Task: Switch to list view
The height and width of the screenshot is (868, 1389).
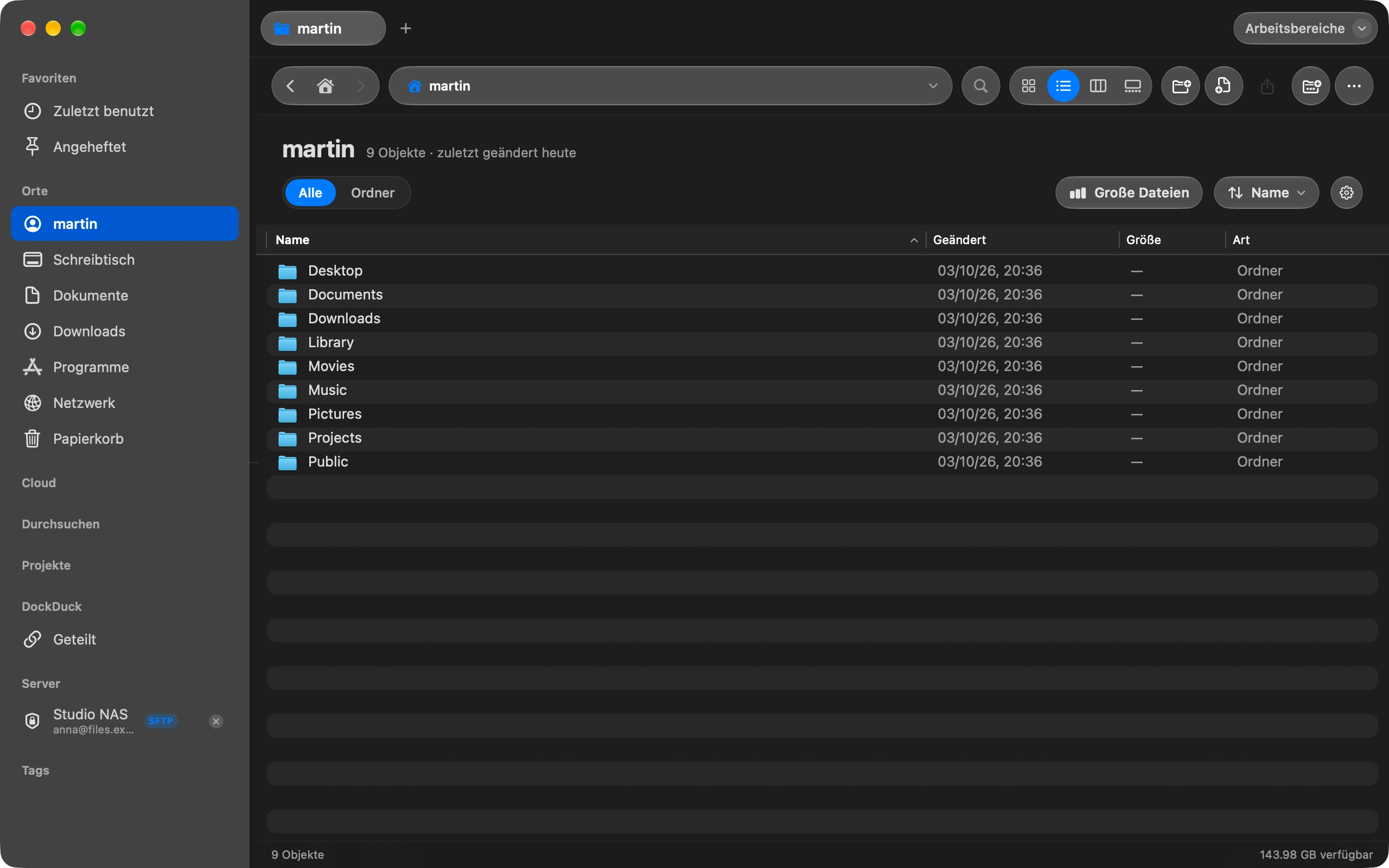Action: click(x=1063, y=86)
